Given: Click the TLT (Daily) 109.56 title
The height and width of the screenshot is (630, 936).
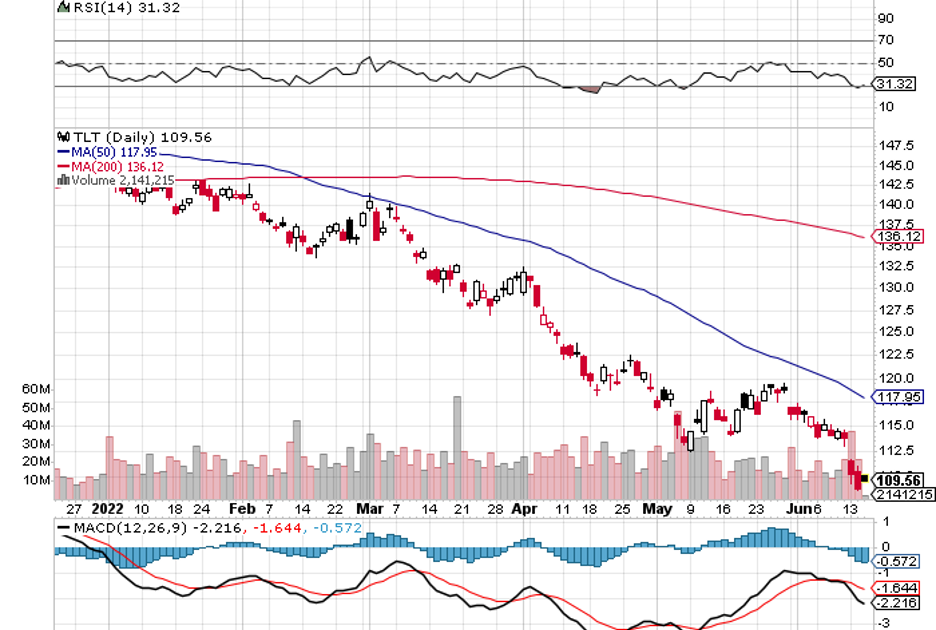Looking at the screenshot, I should coord(143,137).
